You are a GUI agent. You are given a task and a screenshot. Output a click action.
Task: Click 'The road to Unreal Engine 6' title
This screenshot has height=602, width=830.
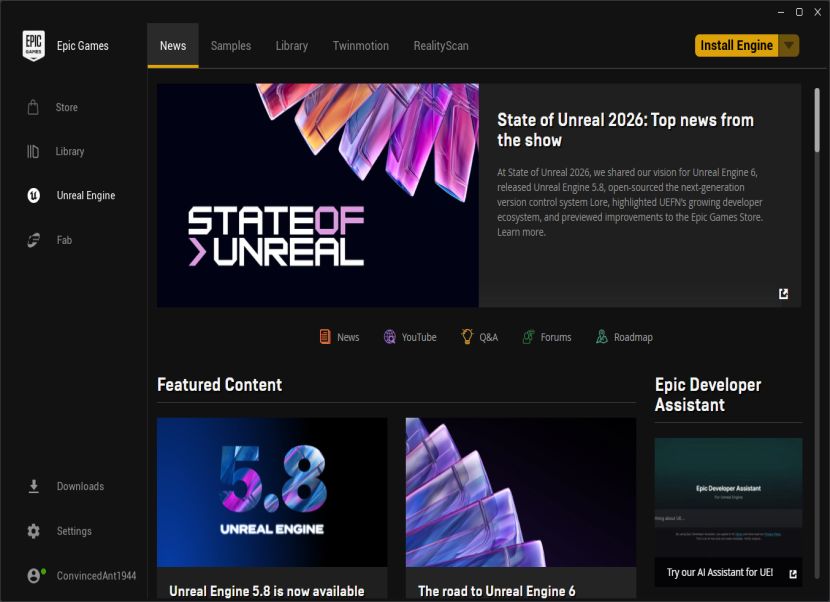point(497,591)
